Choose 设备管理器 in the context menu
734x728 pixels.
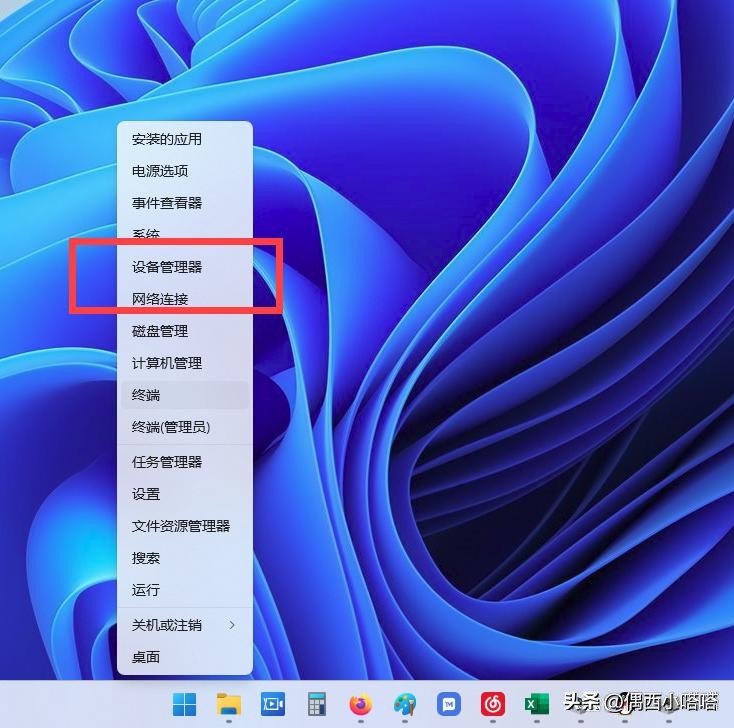pos(185,267)
